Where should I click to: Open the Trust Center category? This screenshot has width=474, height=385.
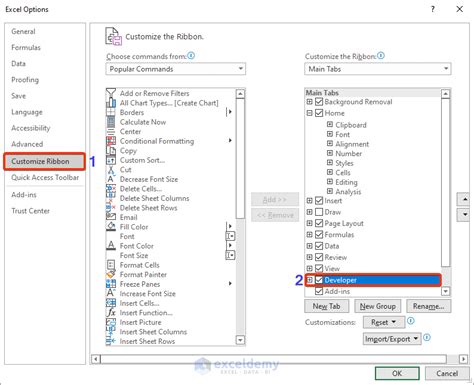(30, 211)
